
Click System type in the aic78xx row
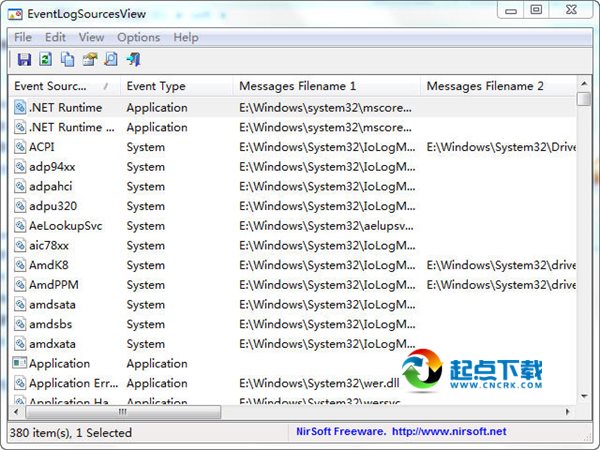coord(146,245)
